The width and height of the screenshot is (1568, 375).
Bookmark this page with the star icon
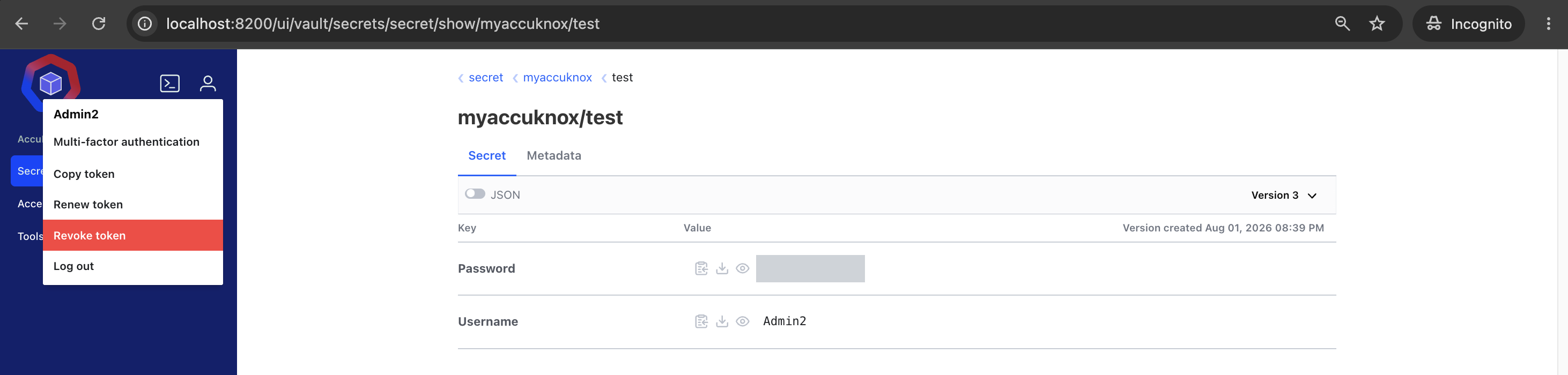click(x=1377, y=24)
